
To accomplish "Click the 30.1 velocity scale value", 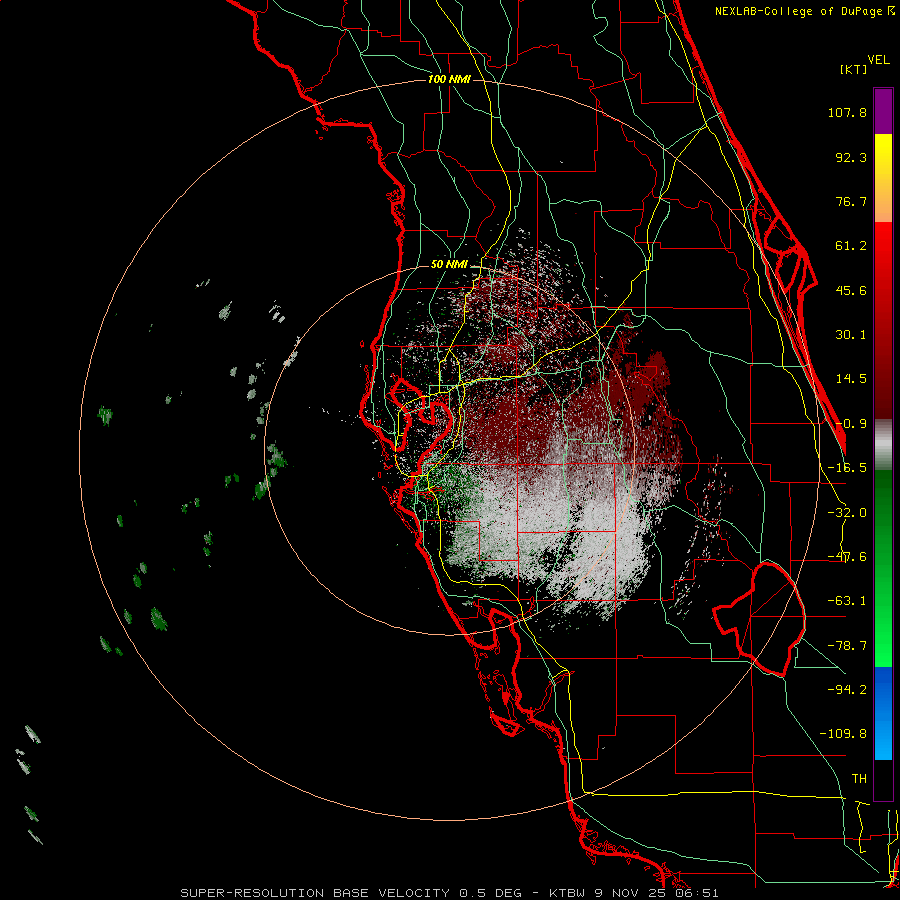I will (851, 335).
